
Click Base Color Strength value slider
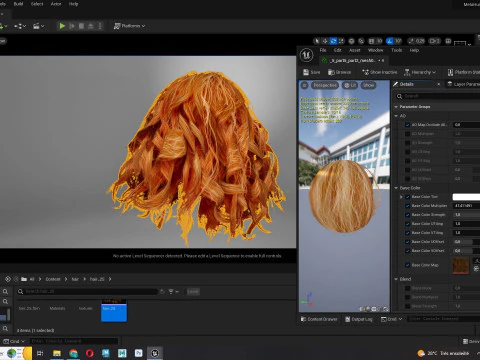(x=466, y=215)
